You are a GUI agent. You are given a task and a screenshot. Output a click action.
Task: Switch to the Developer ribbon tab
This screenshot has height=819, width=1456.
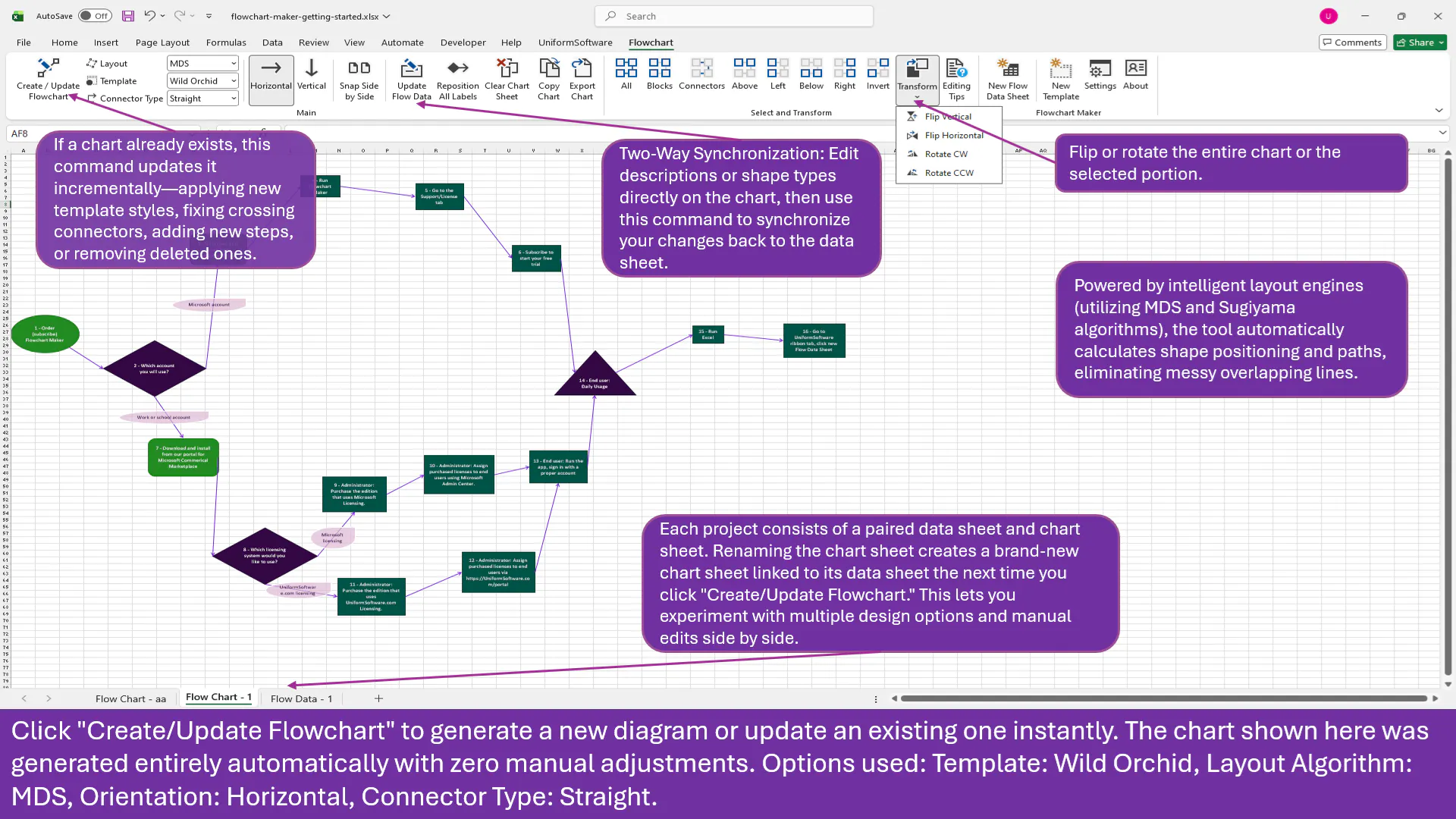463,42
